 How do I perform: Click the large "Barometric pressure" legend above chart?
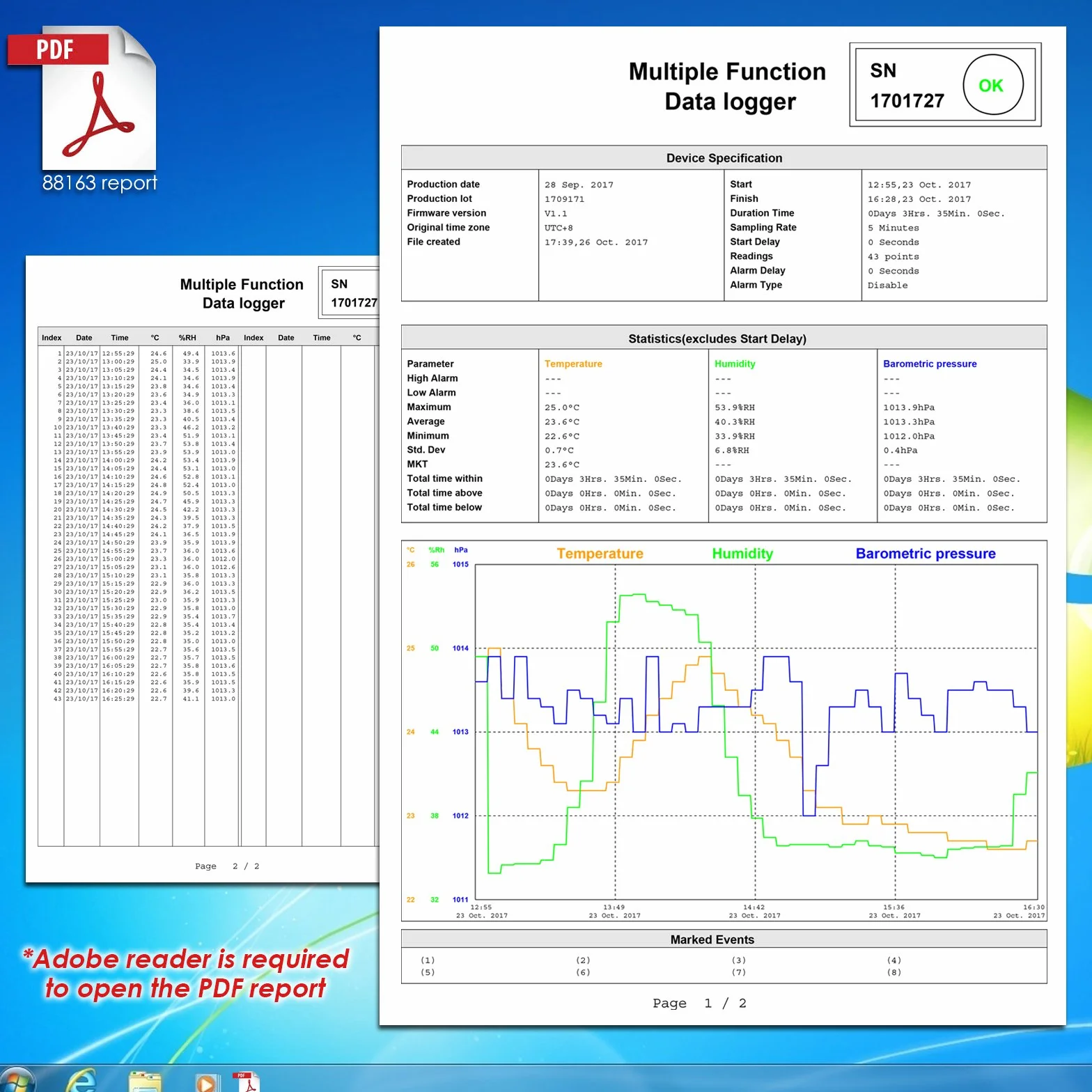point(926,554)
